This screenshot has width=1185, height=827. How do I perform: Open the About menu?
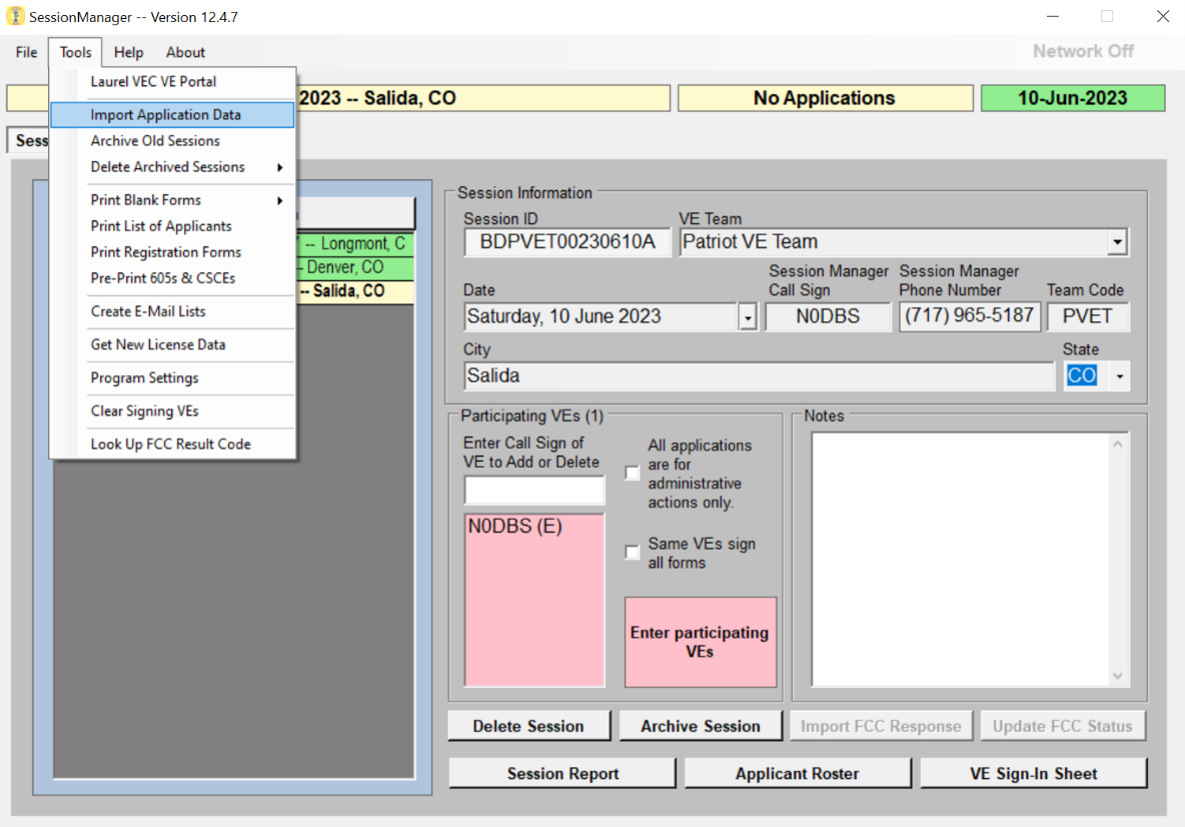pyautogui.click(x=185, y=52)
